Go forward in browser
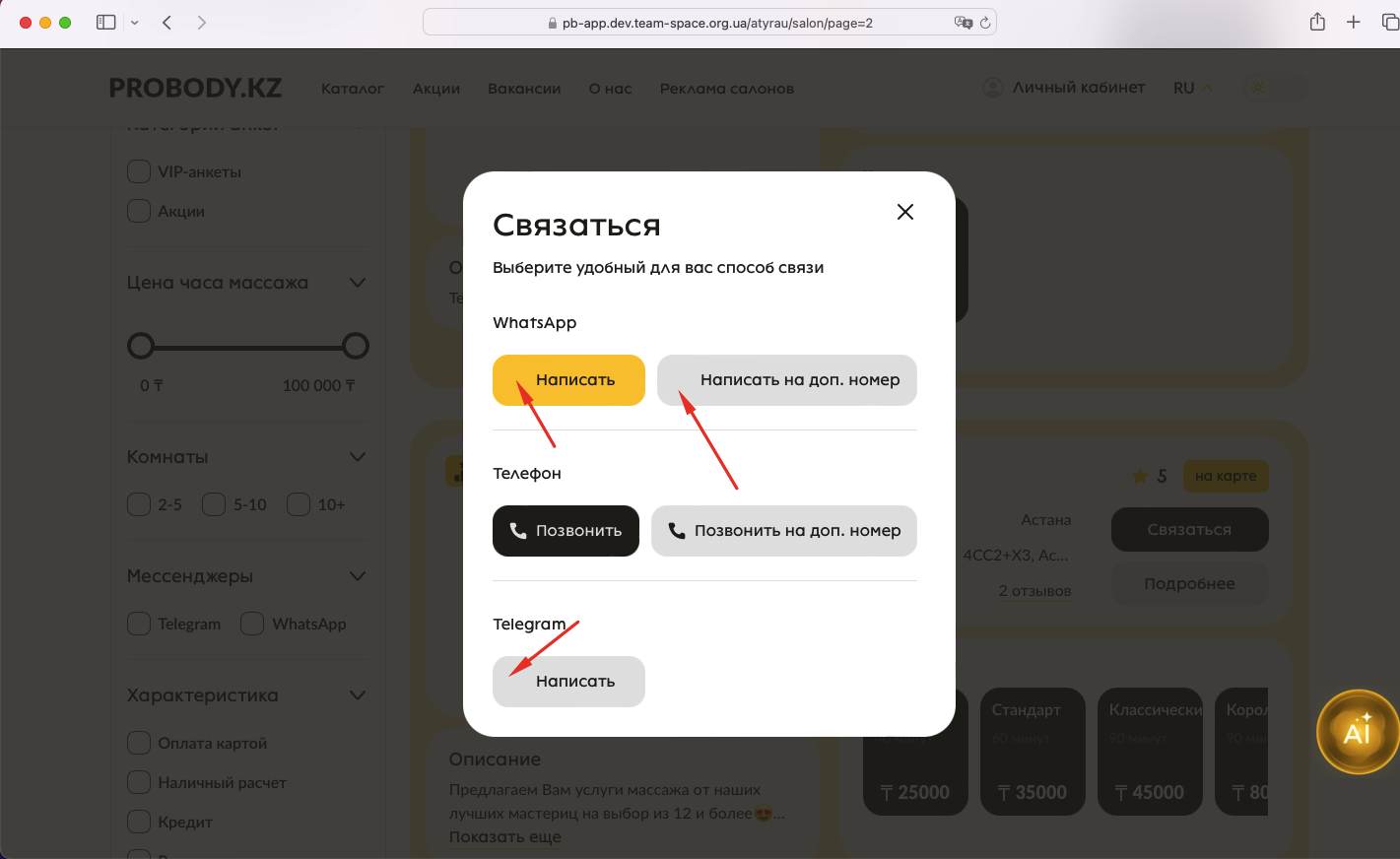This screenshot has height=859, width=1400. point(202,22)
